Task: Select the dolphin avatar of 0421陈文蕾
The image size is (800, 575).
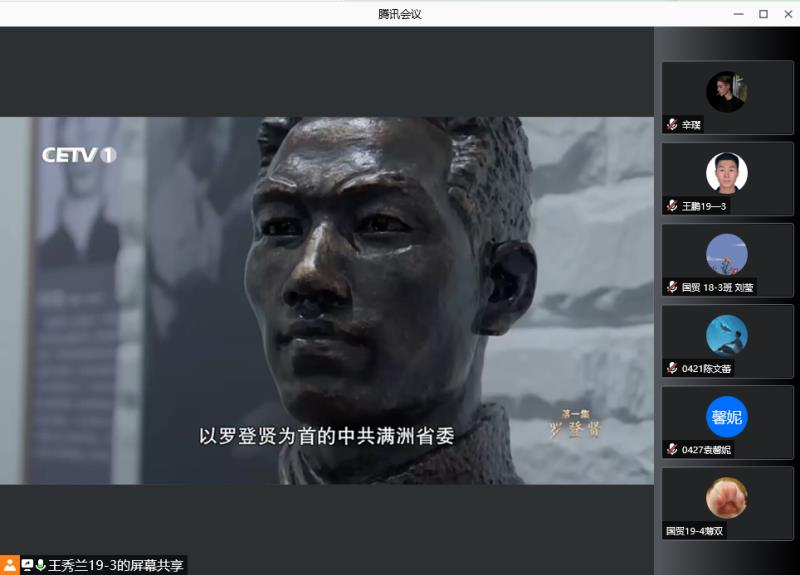Action: point(727,335)
